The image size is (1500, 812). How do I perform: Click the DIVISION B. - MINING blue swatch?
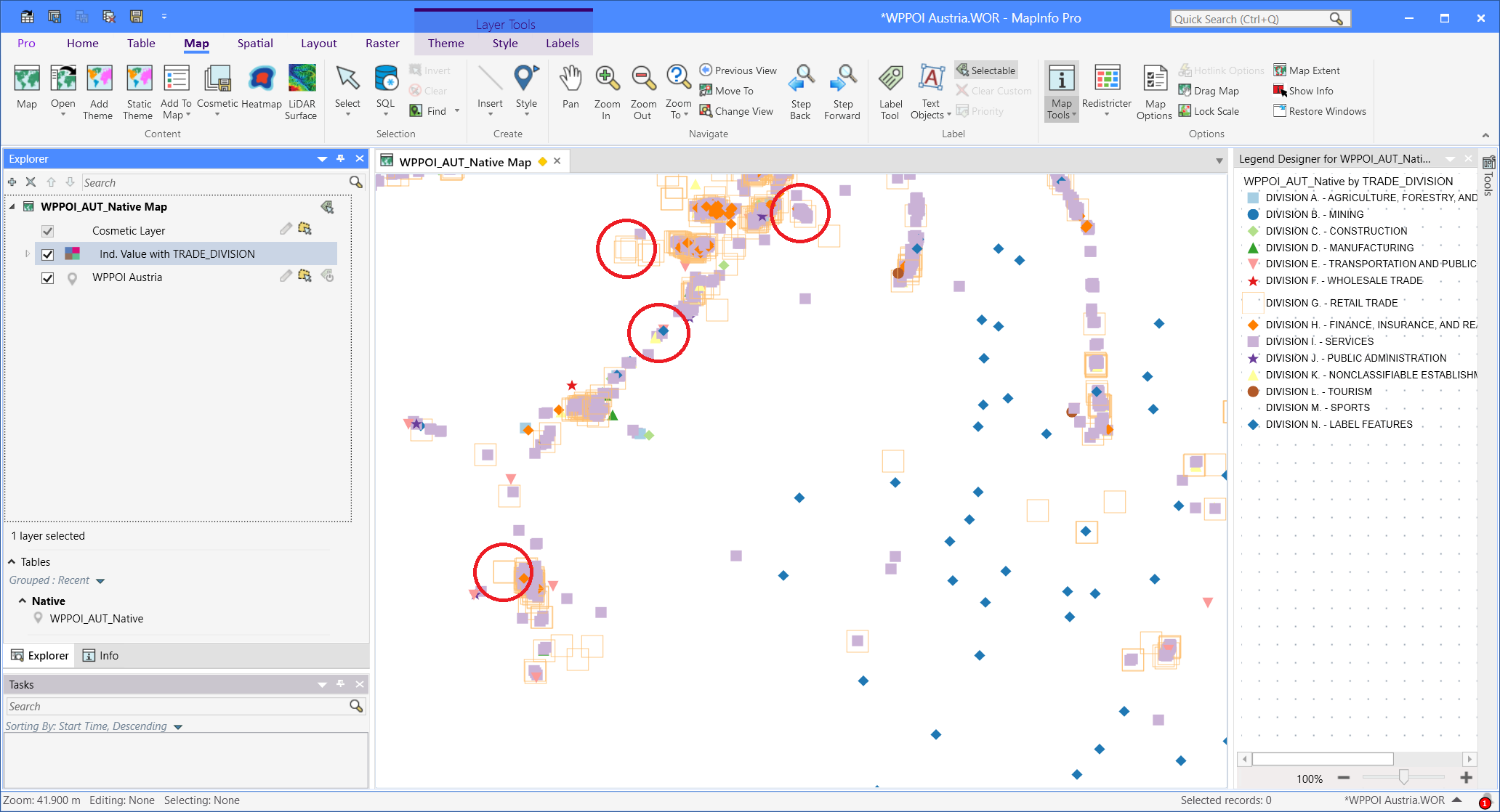(x=1253, y=214)
